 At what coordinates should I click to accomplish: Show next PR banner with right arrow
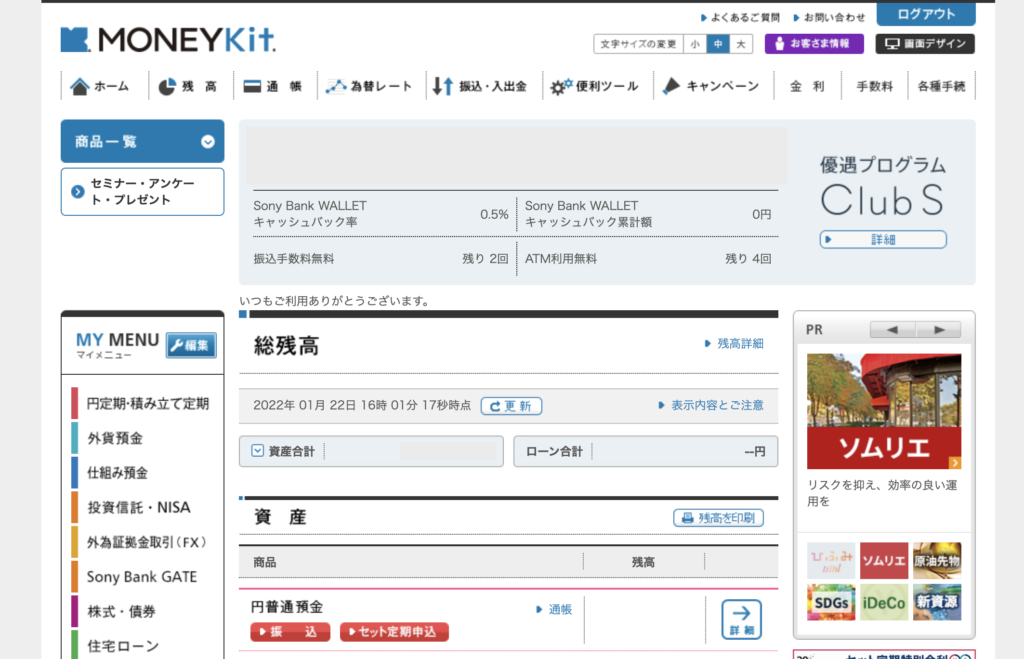click(938, 330)
